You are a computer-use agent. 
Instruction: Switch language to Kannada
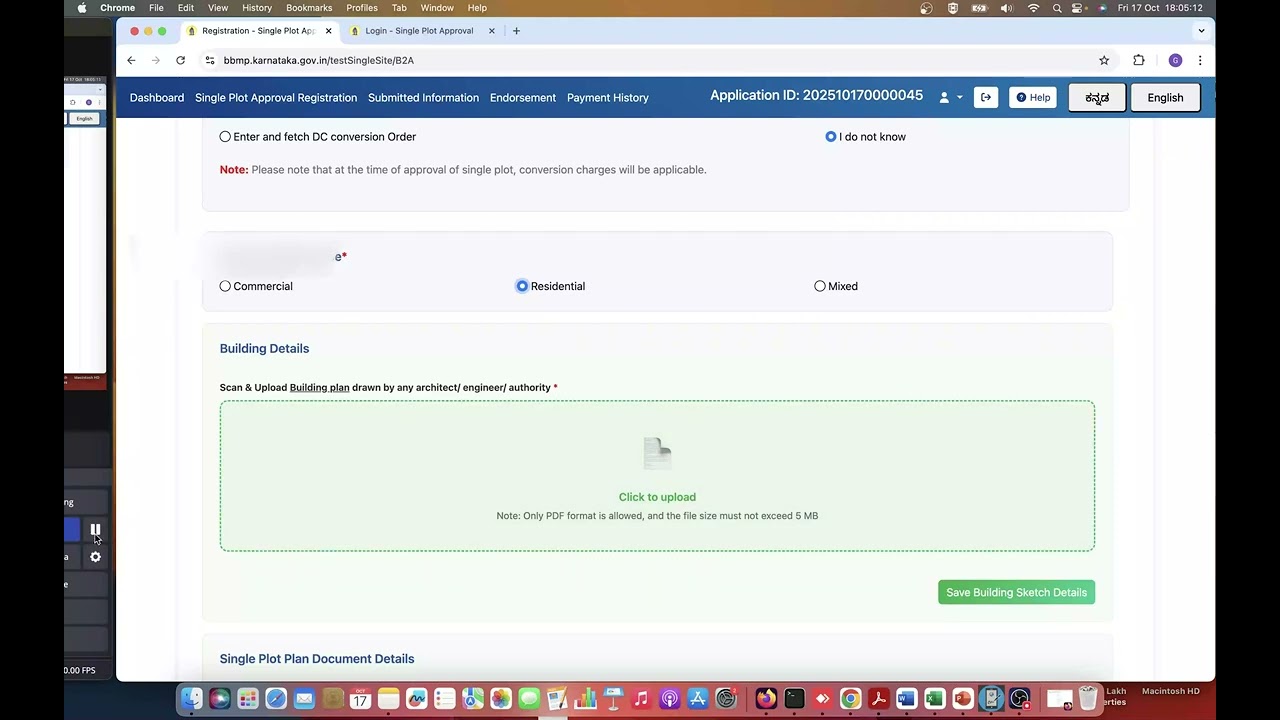[x=1097, y=98]
